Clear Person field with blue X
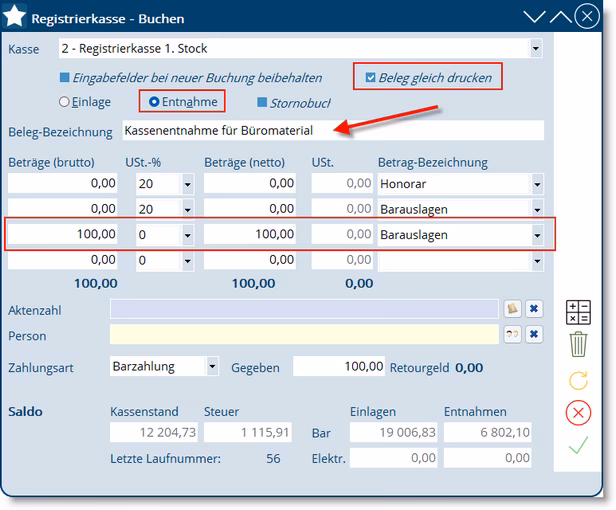The width and height of the screenshot is (616, 510). [x=534, y=334]
